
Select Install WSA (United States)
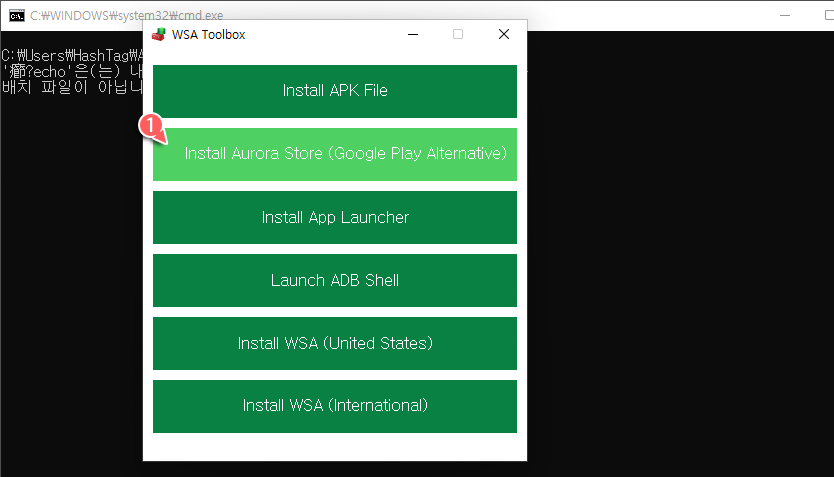pos(335,344)
